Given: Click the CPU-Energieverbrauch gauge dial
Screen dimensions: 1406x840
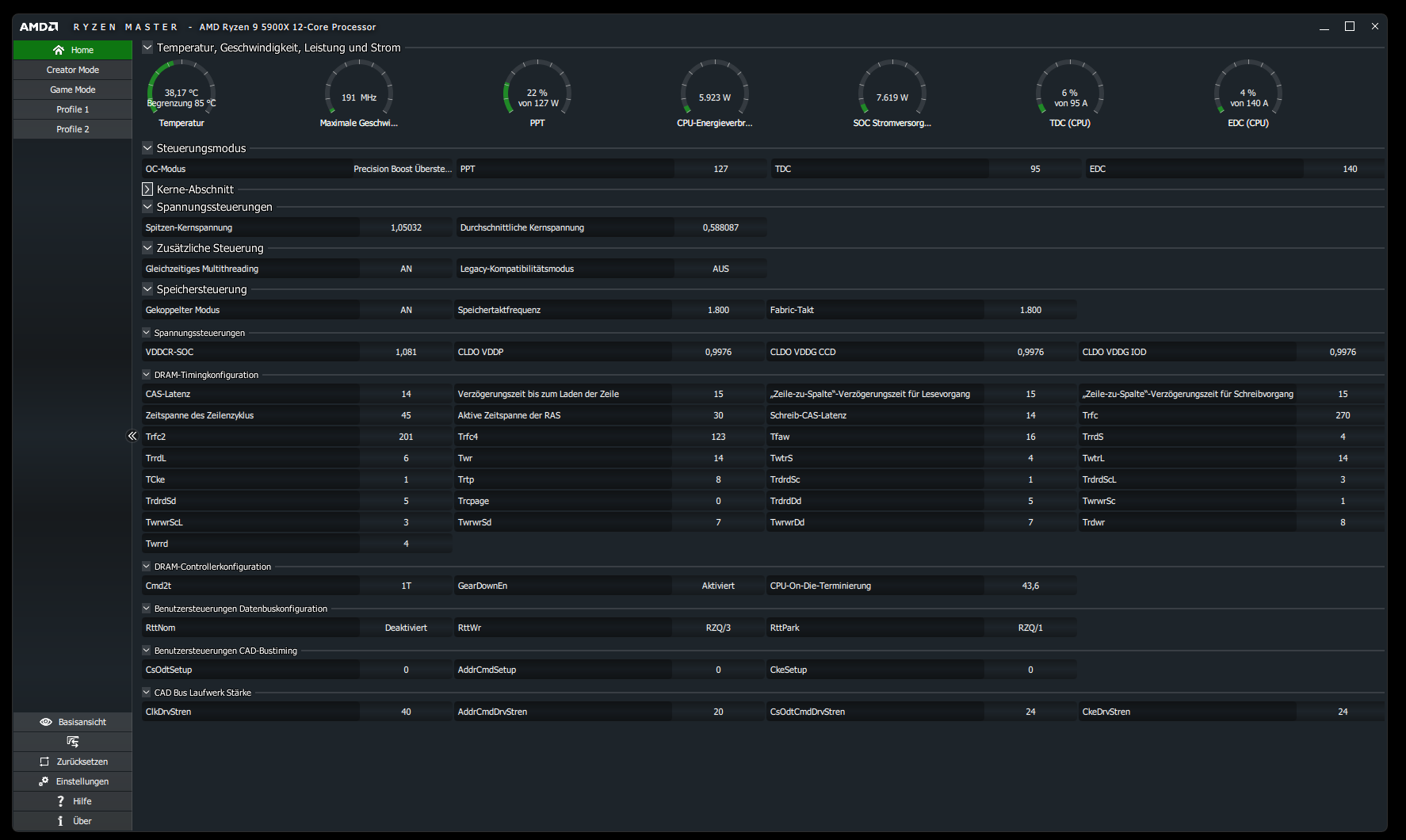Looking at the screenshot, I should point(715,88).
